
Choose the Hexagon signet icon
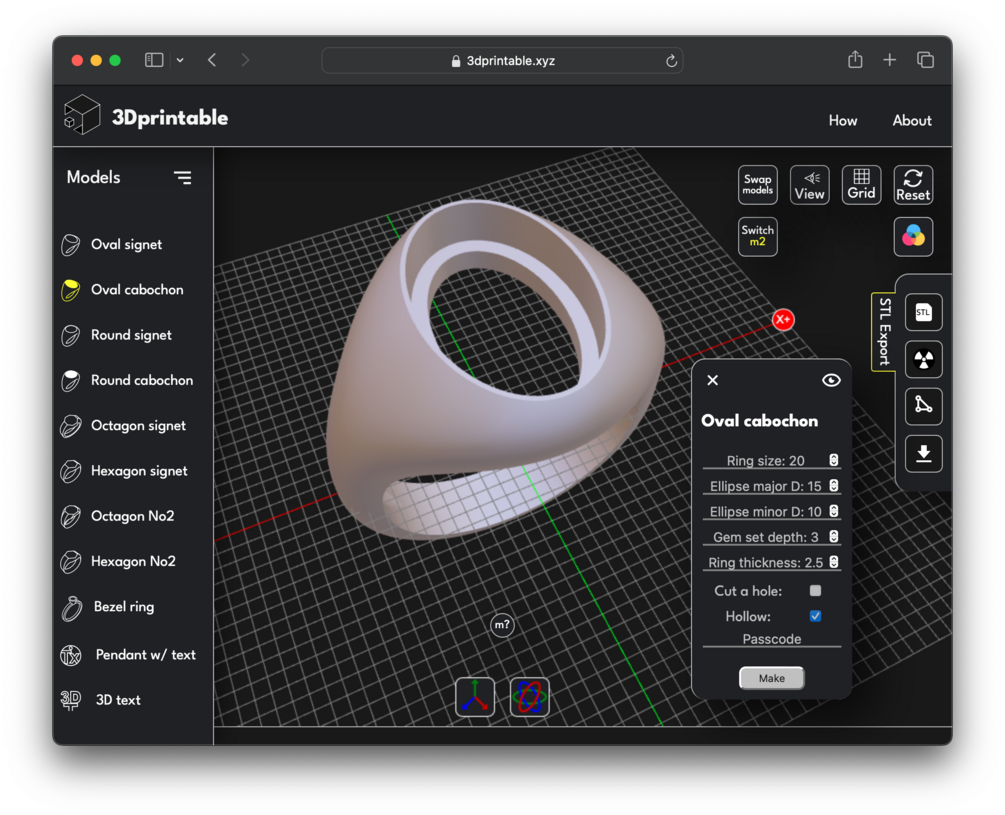71,472
